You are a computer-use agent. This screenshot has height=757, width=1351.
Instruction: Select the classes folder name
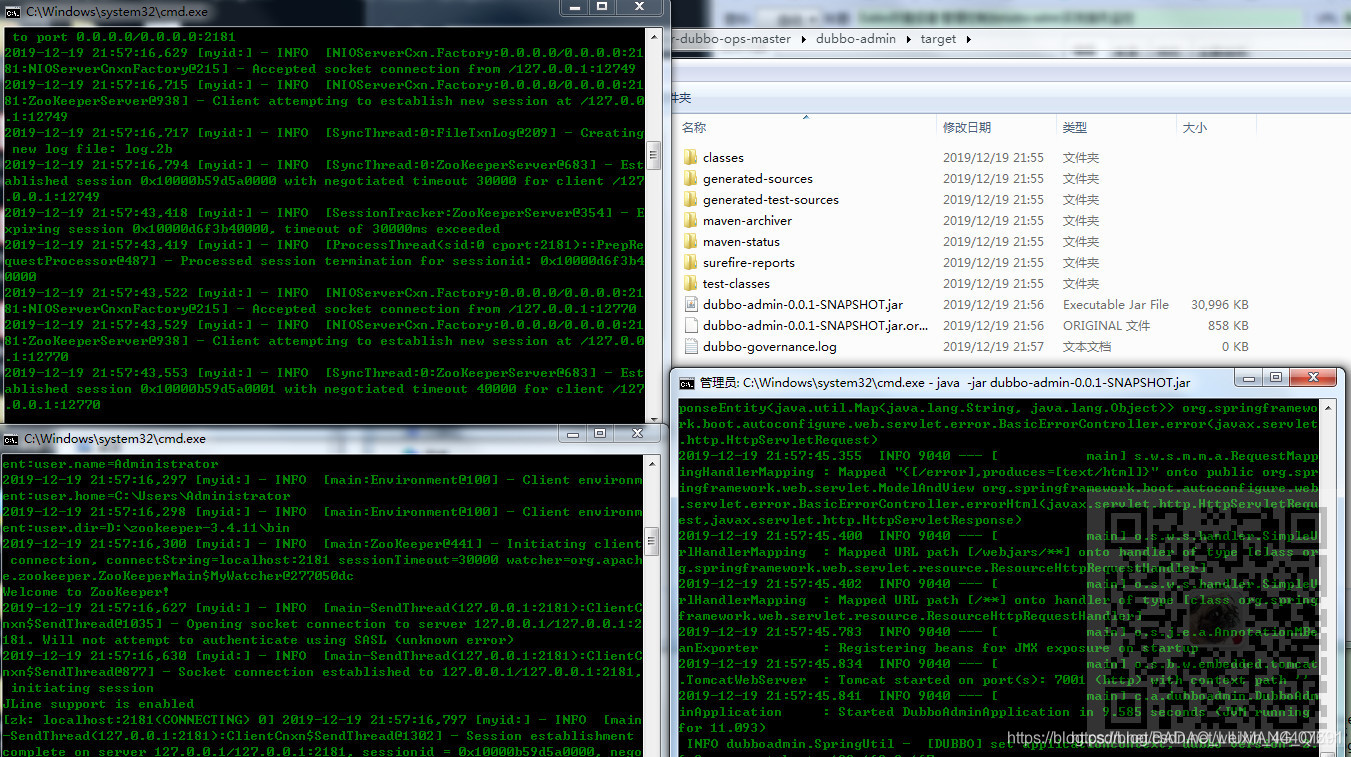coord(723,158)
